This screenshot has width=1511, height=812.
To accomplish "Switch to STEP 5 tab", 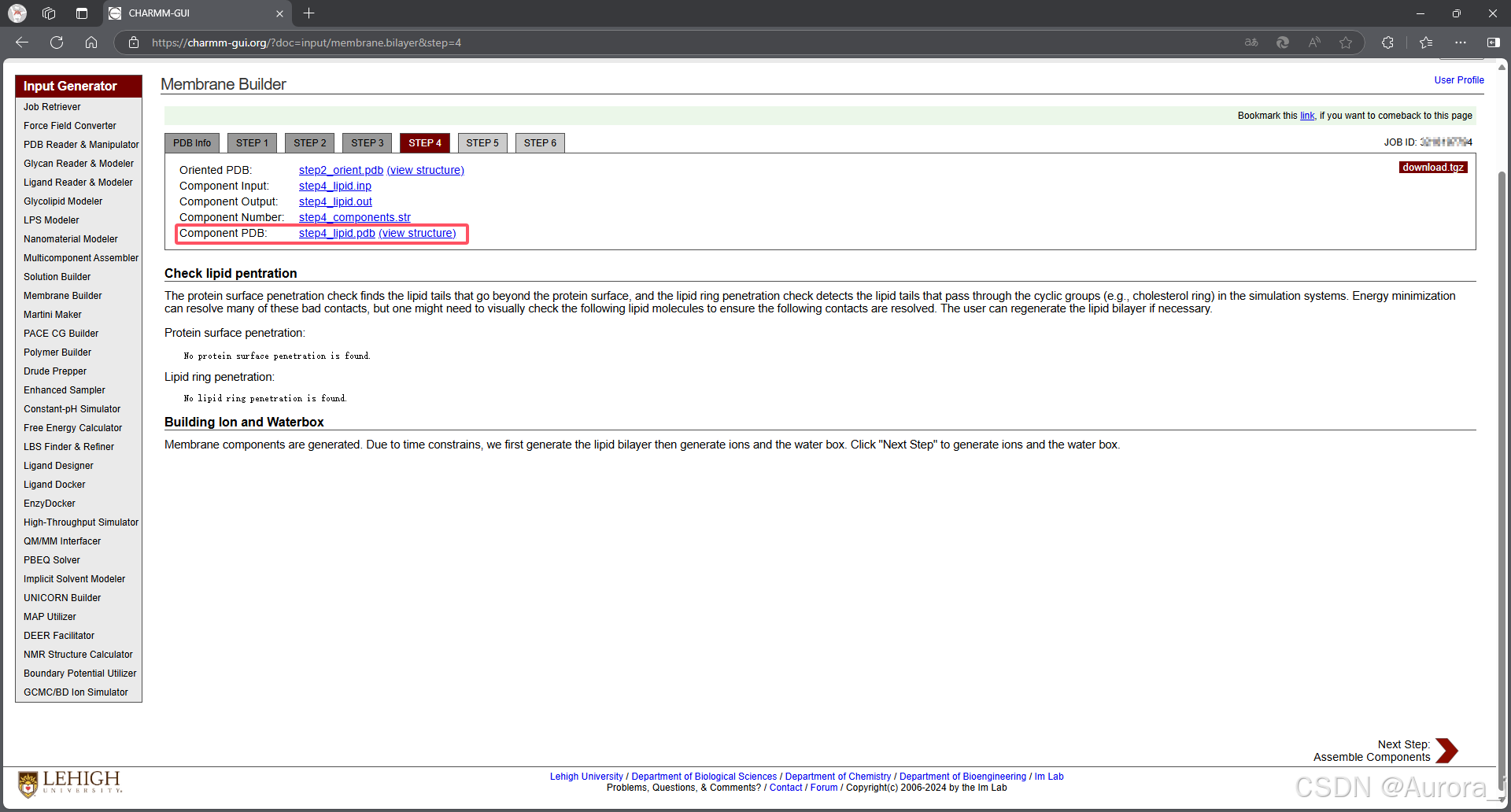I will pyautogui.click(x=482, y=143).
